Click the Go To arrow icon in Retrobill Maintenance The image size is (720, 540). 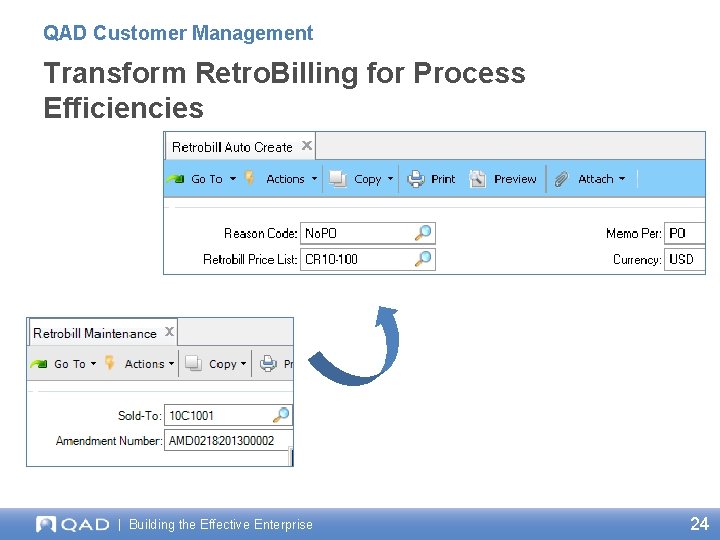(39, 364)
